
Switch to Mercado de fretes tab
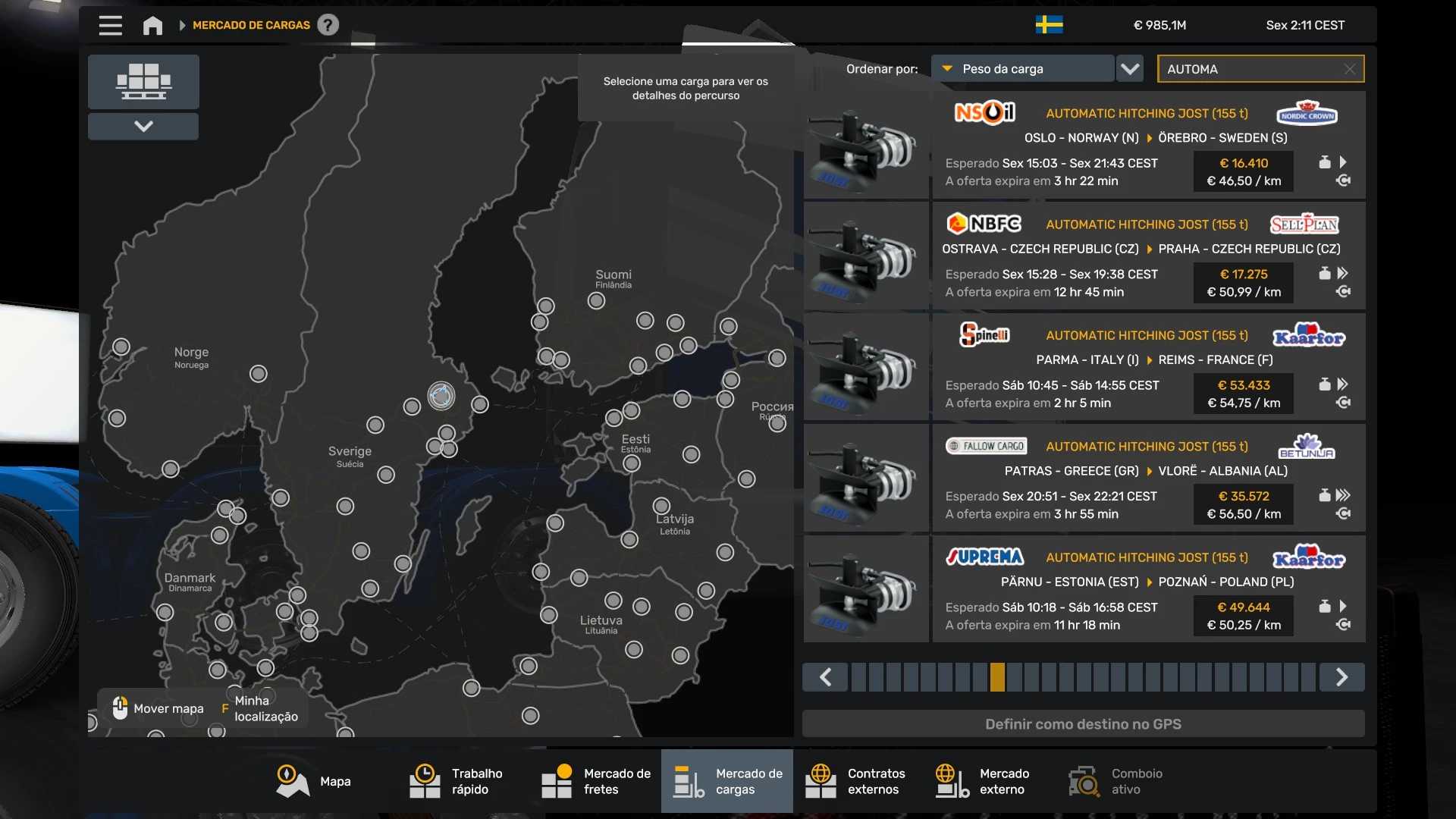596,781
